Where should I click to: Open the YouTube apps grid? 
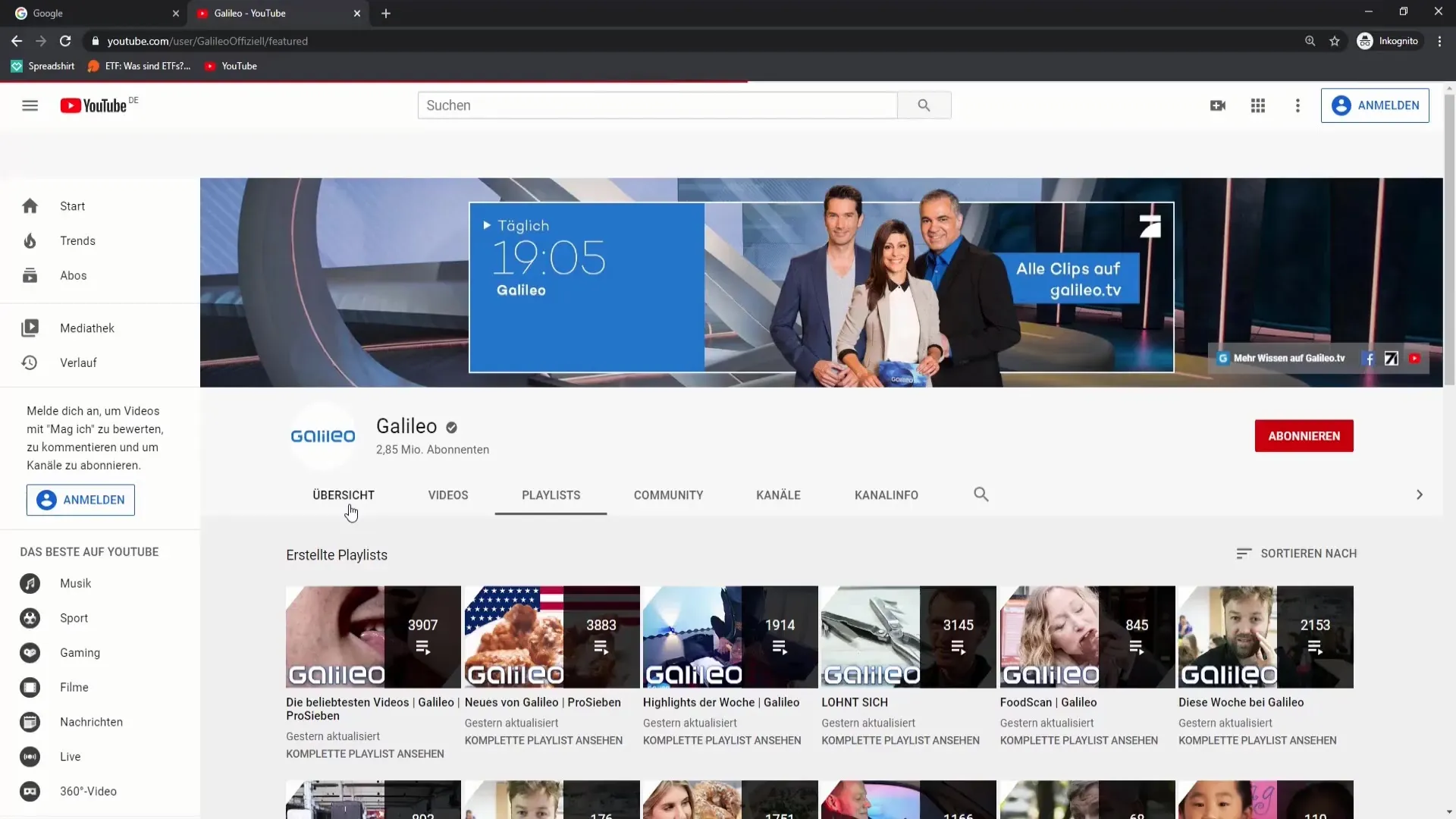tap(1258, 105)
